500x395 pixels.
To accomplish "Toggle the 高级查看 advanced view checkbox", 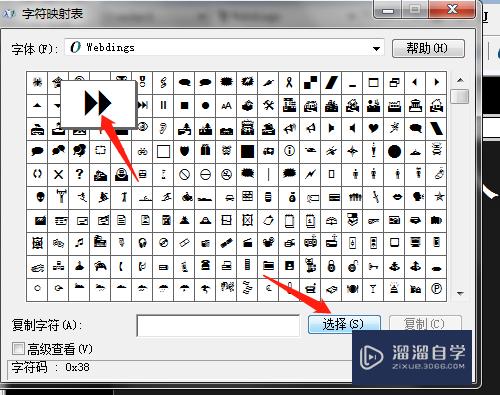I will pos(18,349).
